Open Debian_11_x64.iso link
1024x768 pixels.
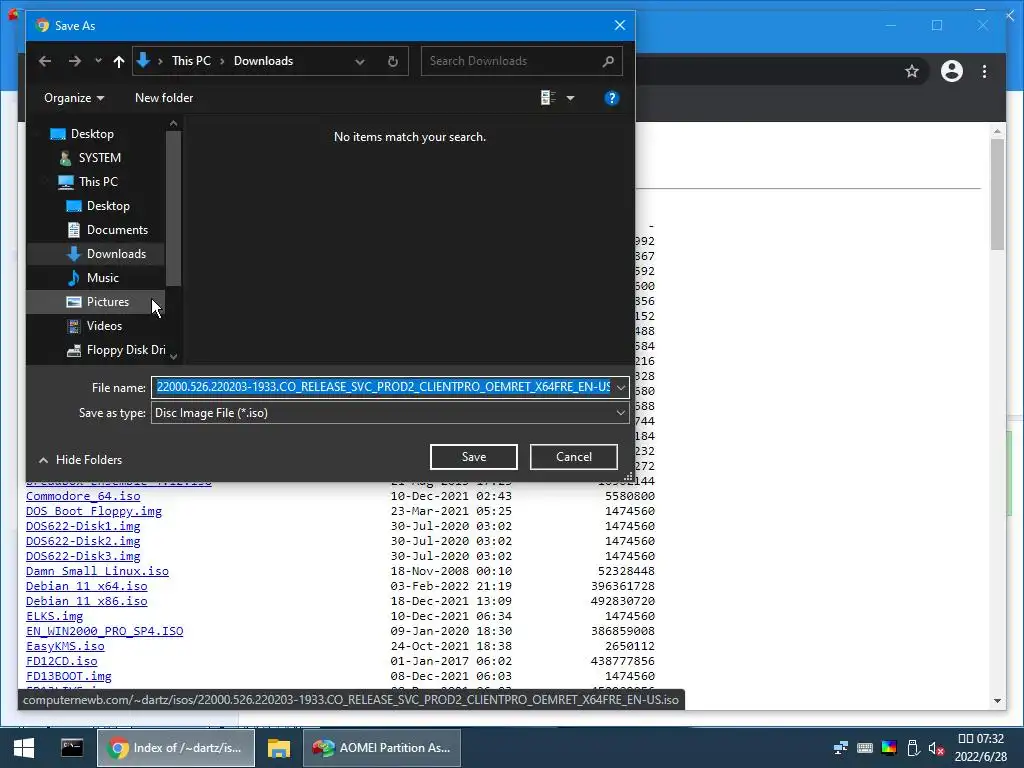point(87,586)
